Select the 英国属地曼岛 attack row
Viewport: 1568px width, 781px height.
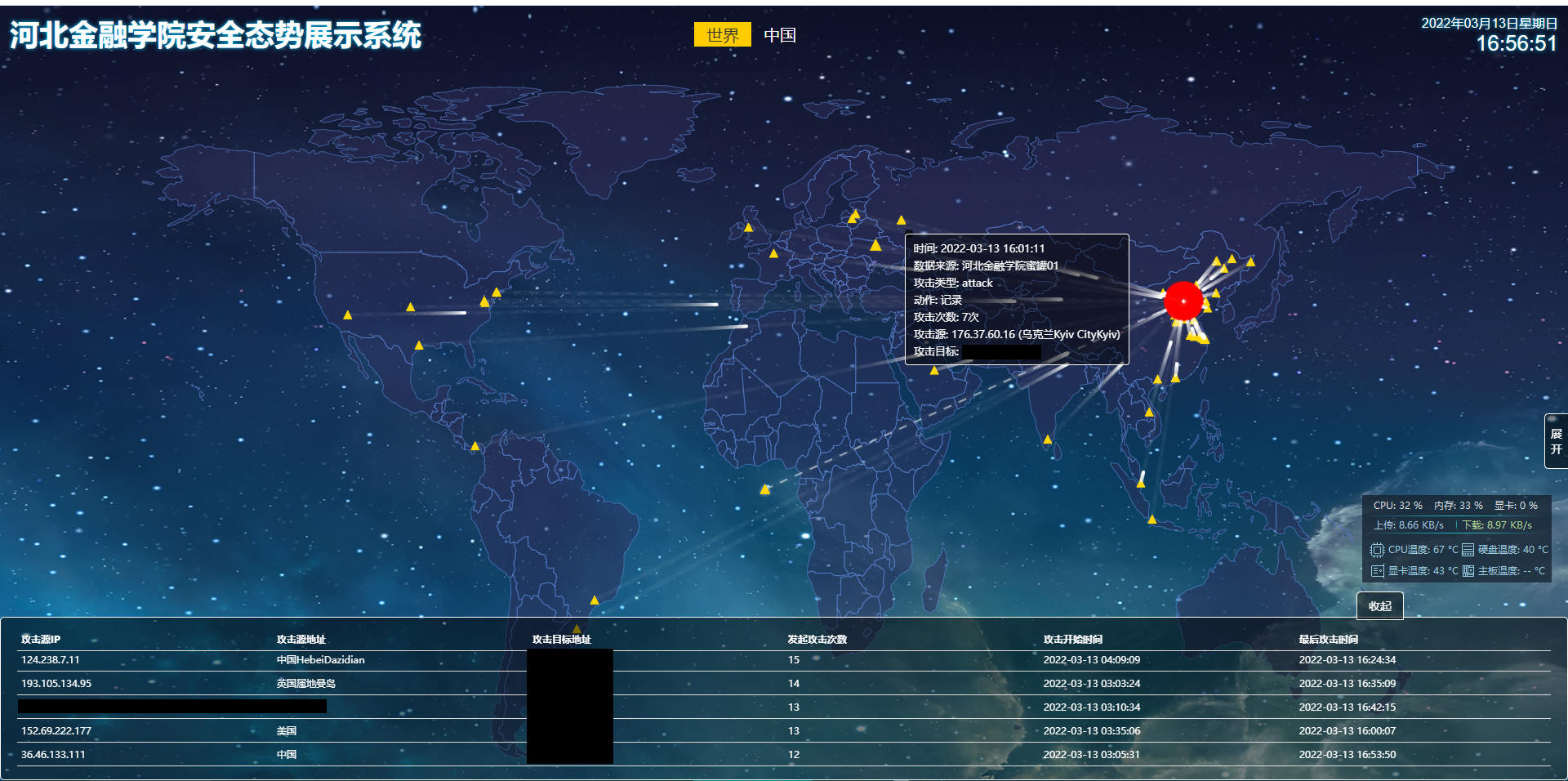tap(307, 684)
